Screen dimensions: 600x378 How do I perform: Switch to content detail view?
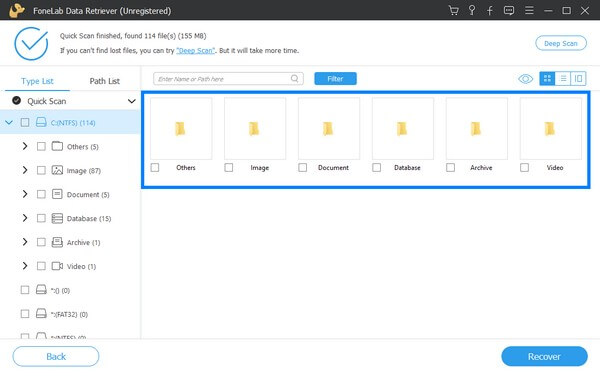pos(578,78)
